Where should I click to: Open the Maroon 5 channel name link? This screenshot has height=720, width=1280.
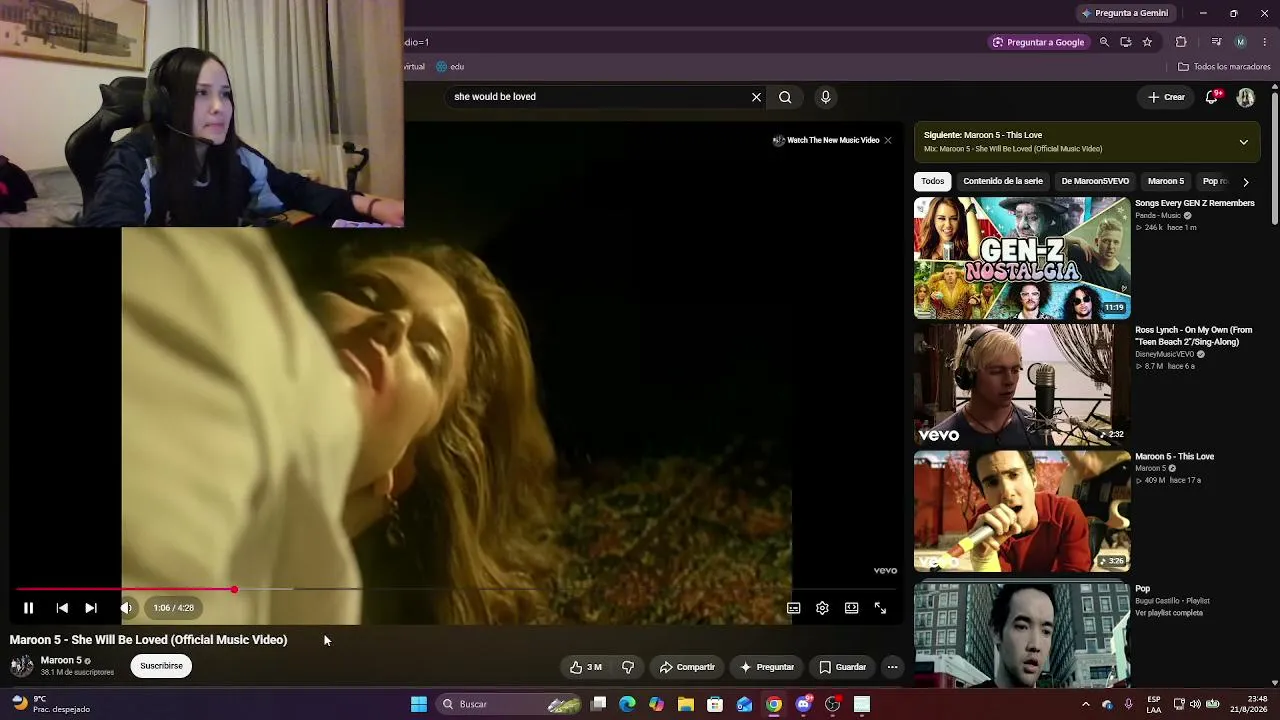[x=61, y=661]
